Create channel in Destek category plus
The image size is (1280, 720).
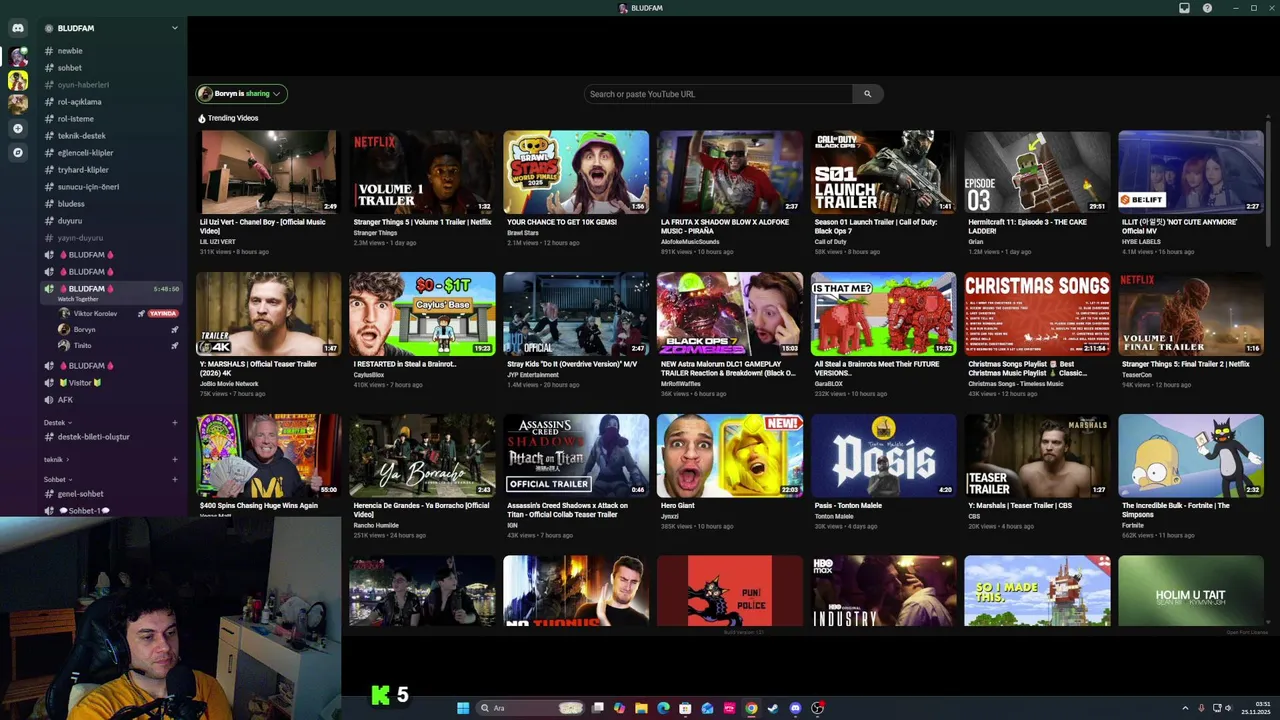click(174, 422)
